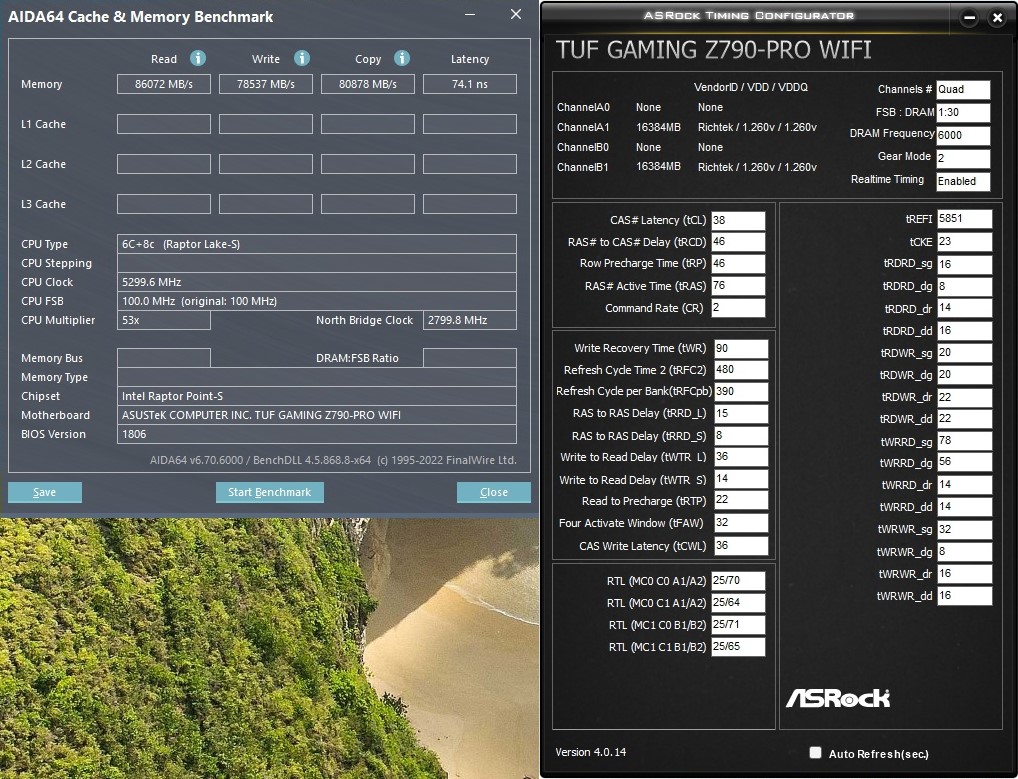Click the DRAM Frequency field 6000
Screen dimensions: 1018x779
click(x=963, y=135)
